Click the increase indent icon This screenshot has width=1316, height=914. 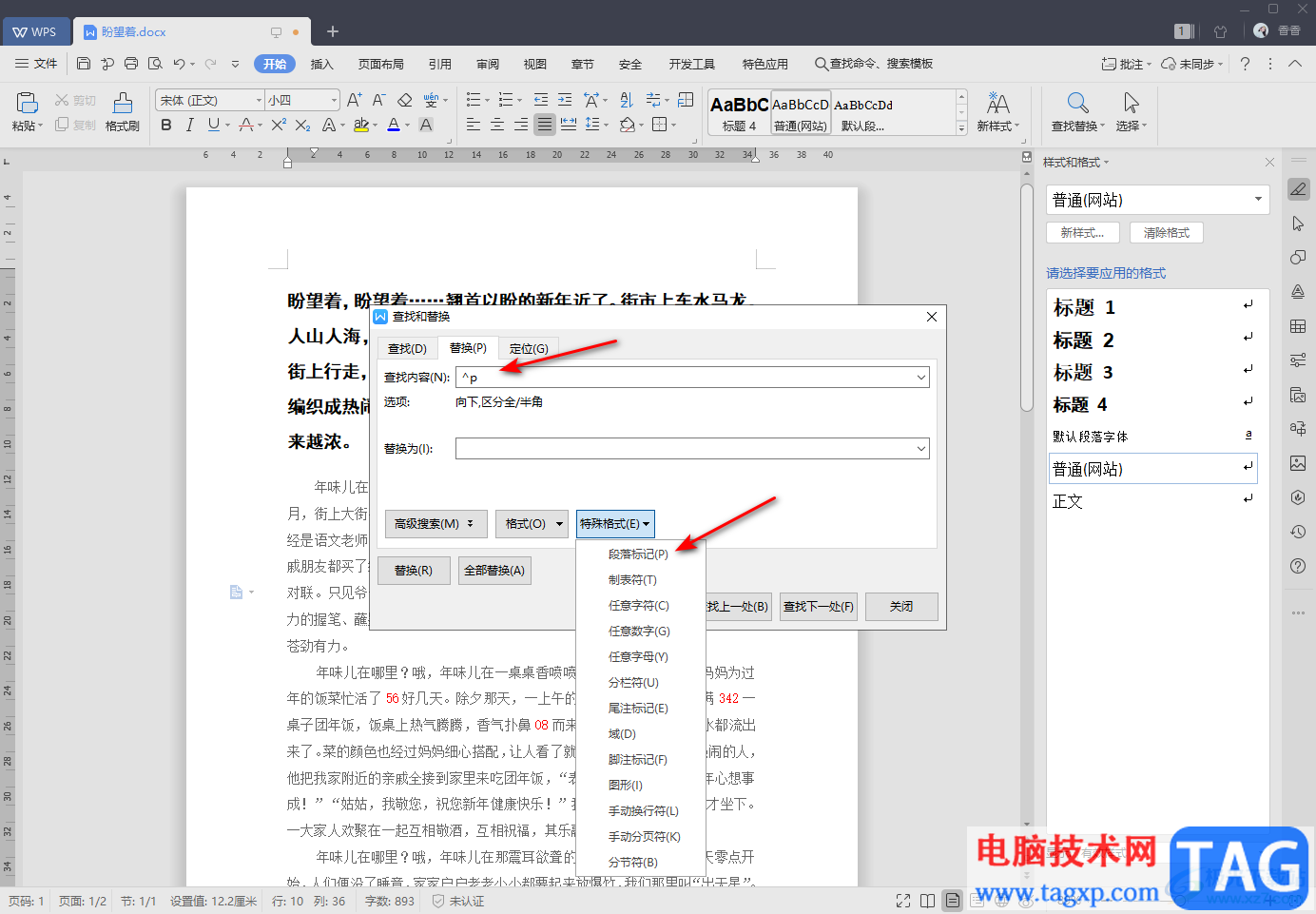565,100
